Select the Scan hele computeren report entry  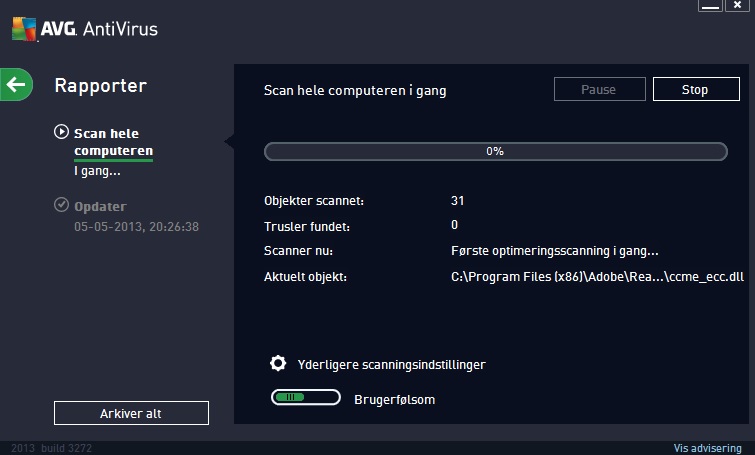tap(114, 142)
